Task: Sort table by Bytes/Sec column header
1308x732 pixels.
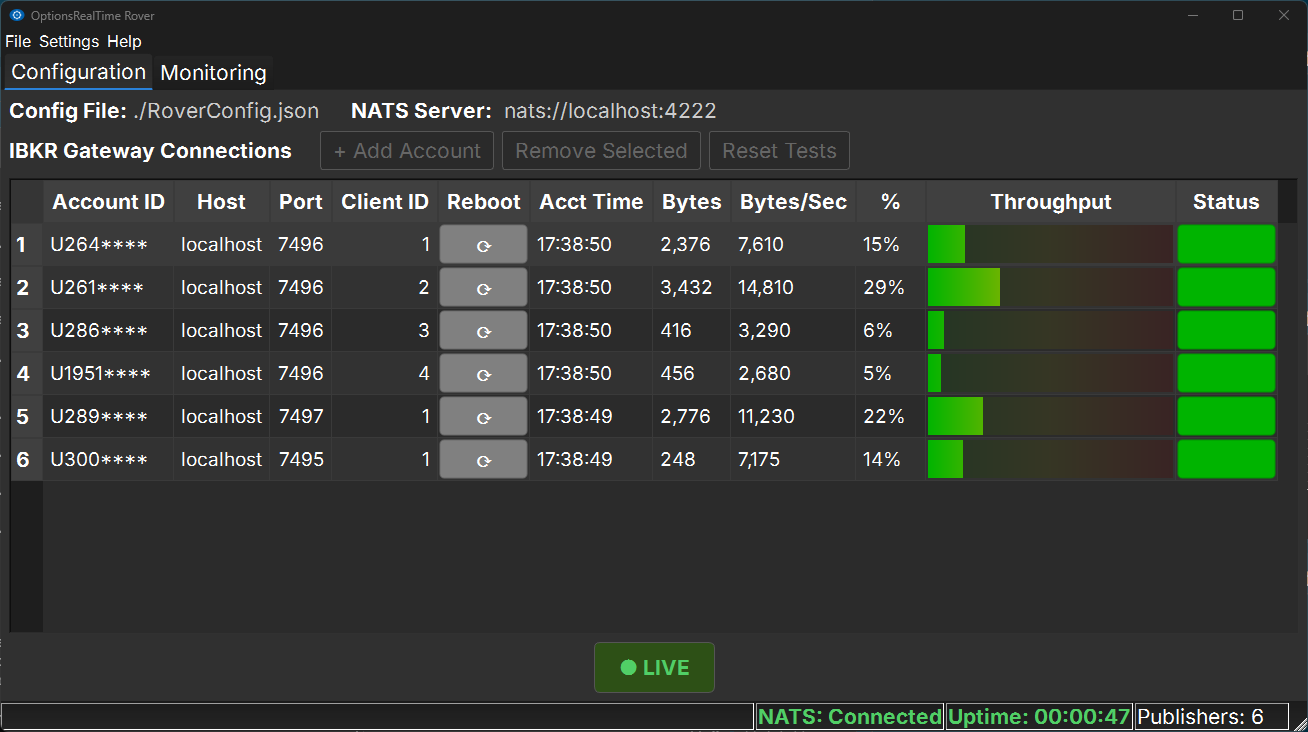Action: (793, 202)
